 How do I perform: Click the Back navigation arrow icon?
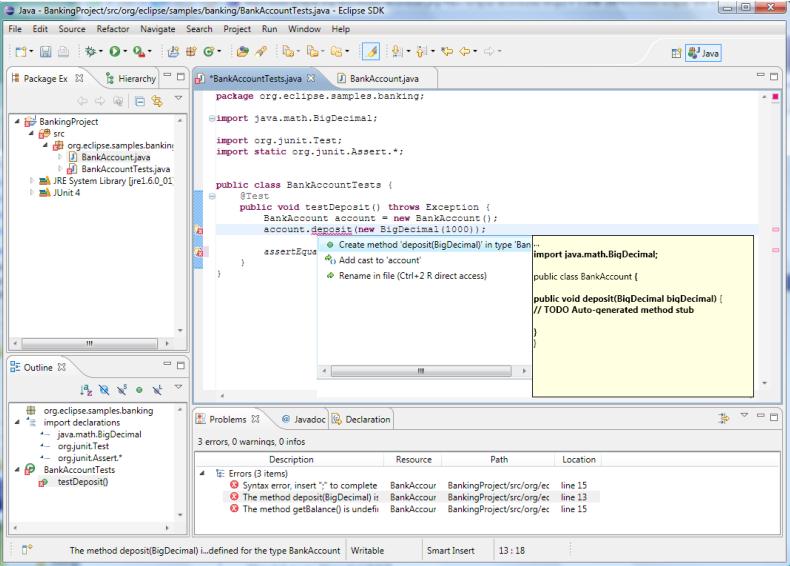click(465, 51)
